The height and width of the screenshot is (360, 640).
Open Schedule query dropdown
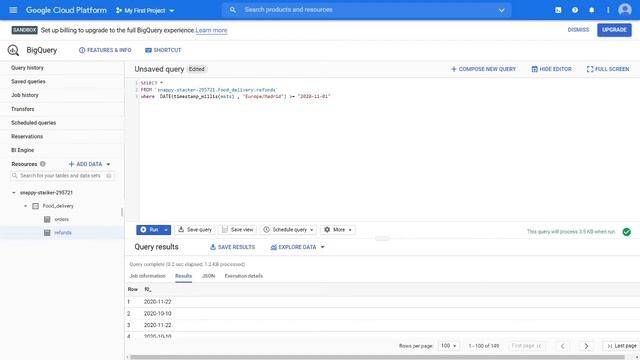click(289, 230)
